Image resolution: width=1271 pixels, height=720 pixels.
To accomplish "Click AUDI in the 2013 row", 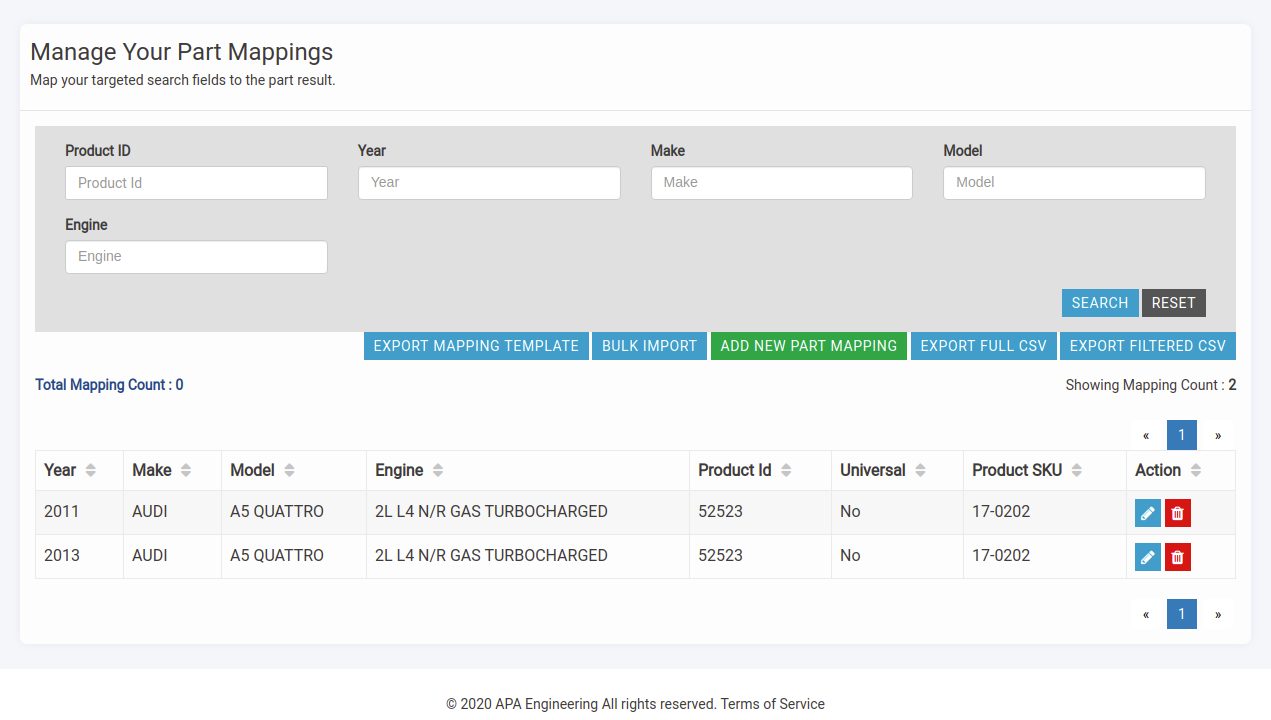I will 150,556.
